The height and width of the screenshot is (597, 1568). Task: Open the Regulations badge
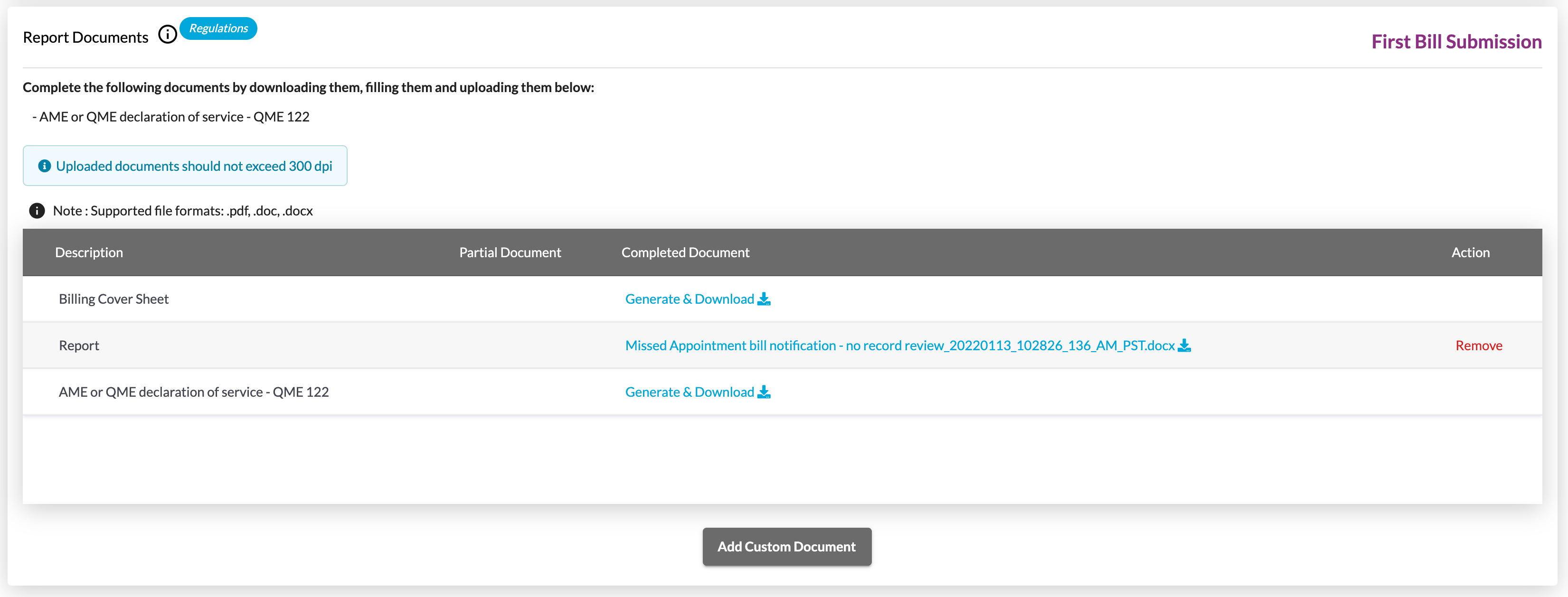[x=218, y=28]
